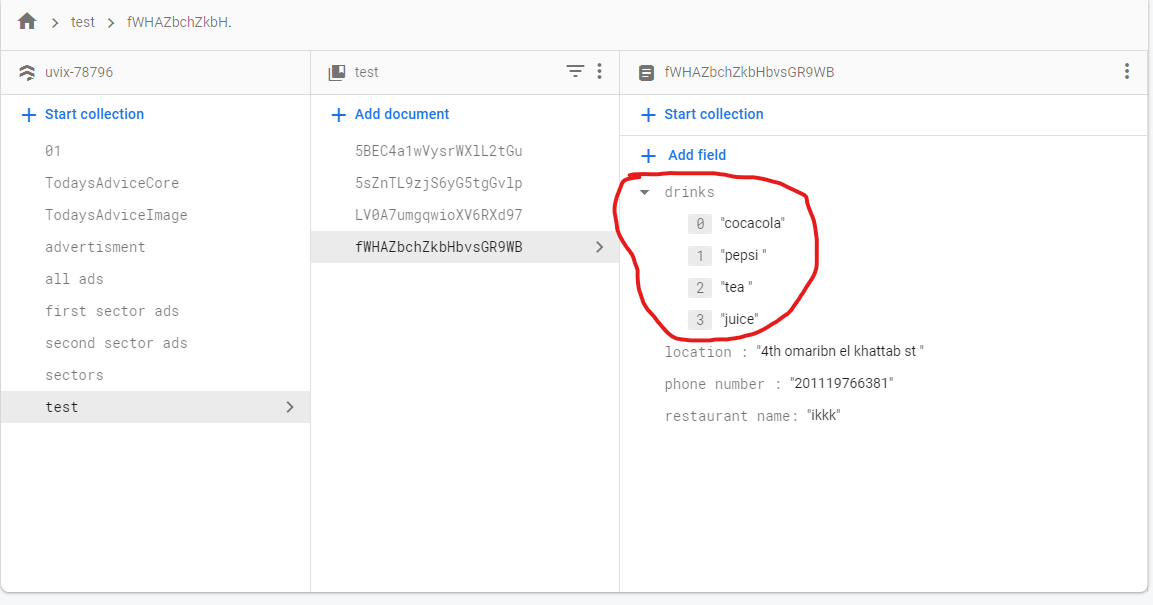The width and height of the screenshot is (1153, 605).
Task: Open the filter list icon for test
Action: 575,71
